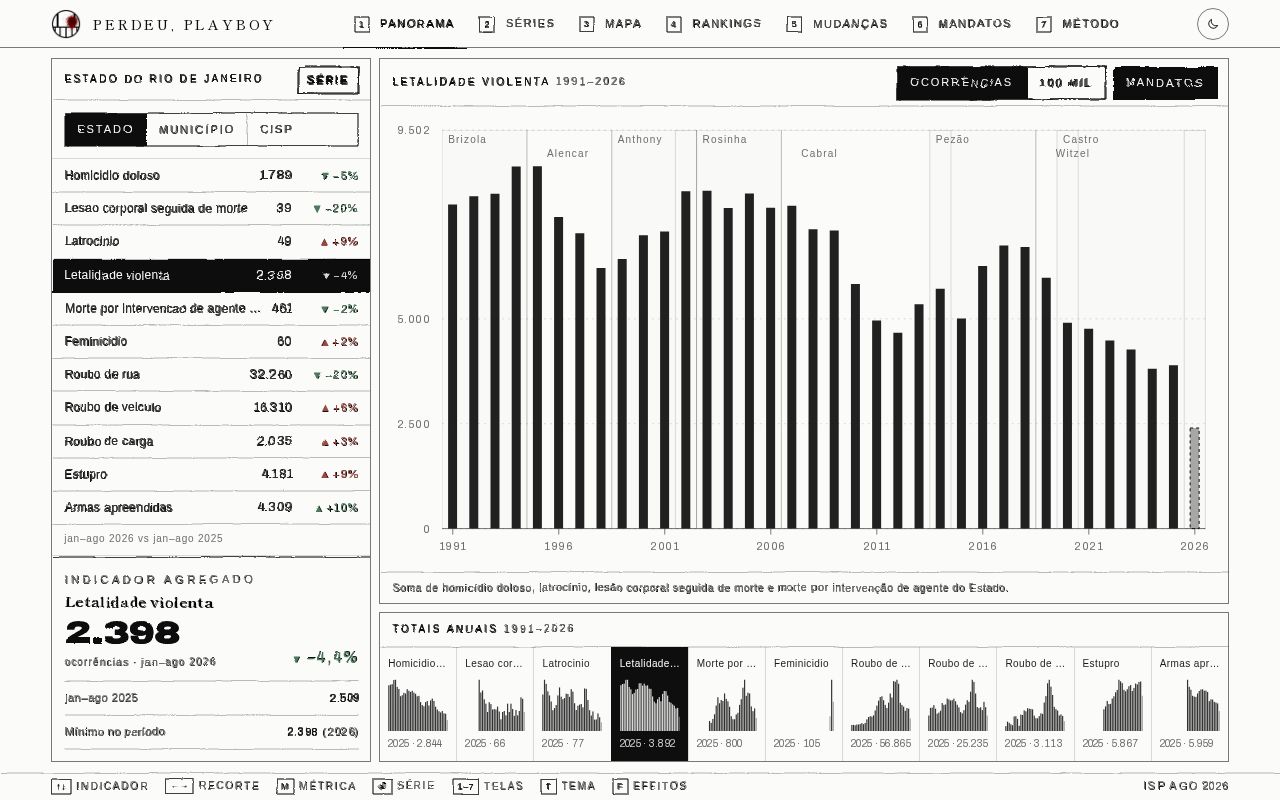The width and height of the screenshot is (1280, 800).
Task: Open the Mandatos tab
Action: (x=962, y=24)
